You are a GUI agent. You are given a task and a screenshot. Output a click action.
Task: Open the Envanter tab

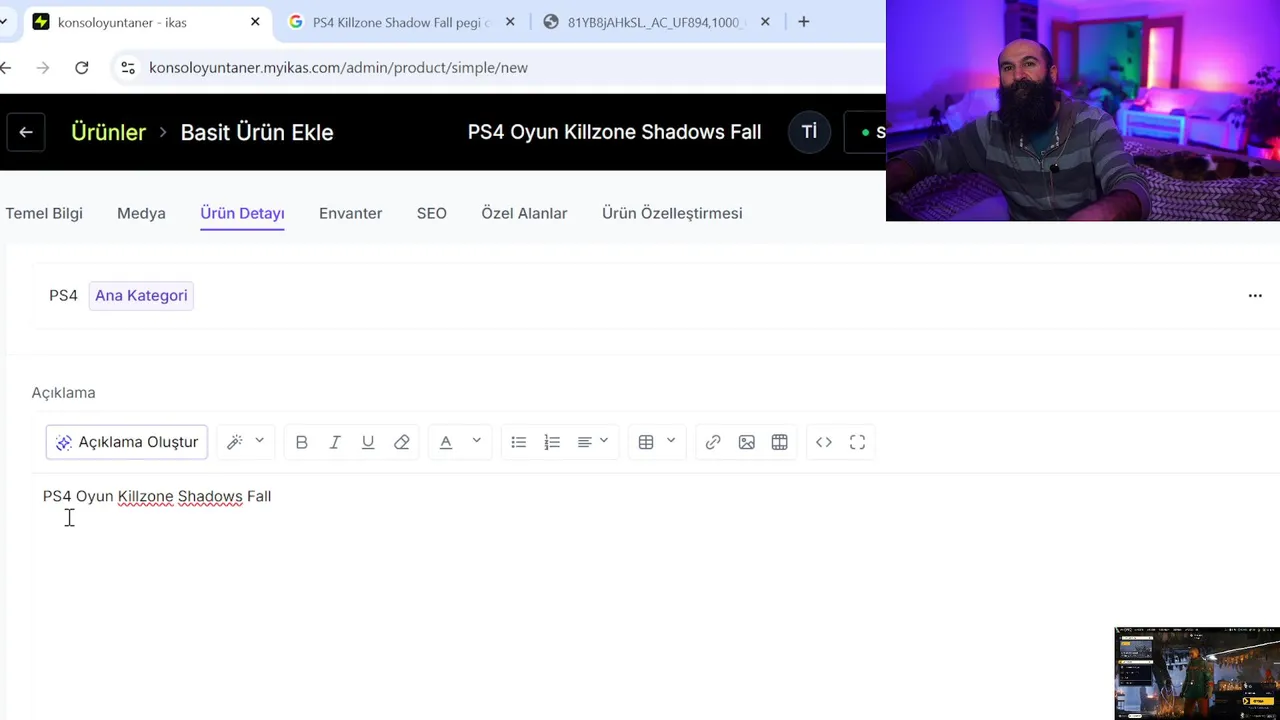point(350,213)
